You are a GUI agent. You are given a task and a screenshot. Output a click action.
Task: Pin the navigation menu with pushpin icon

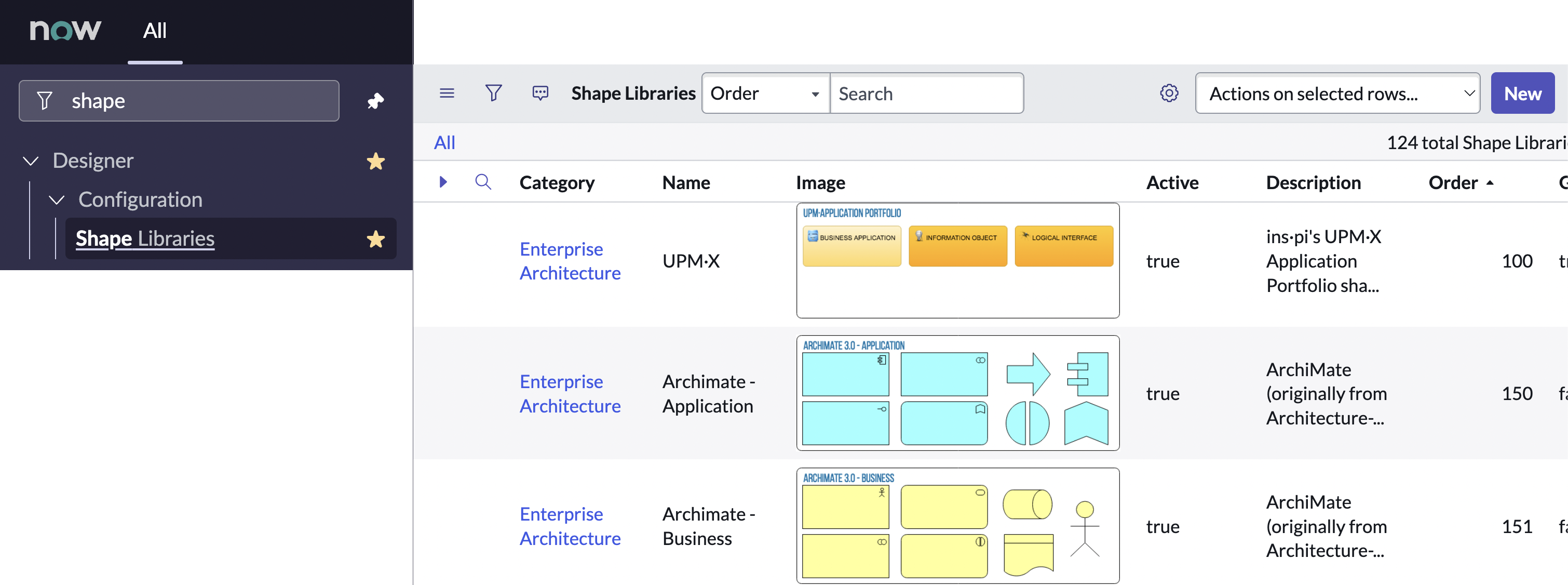click(x=375, y=101)
